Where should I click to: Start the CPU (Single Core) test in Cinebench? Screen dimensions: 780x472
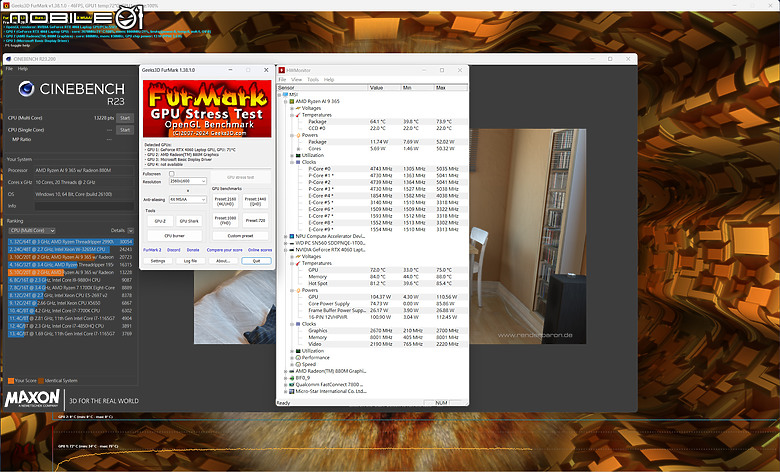125,130
